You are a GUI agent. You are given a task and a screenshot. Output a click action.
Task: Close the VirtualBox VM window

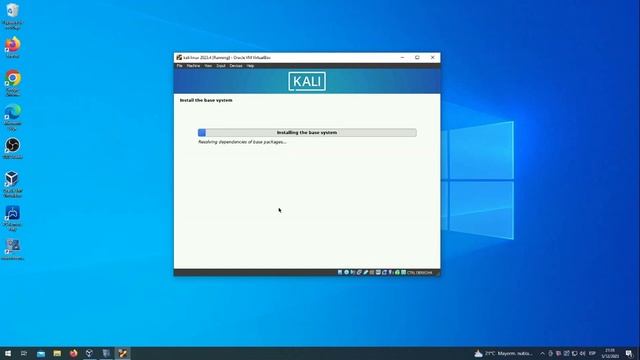(x=433, y=58)
